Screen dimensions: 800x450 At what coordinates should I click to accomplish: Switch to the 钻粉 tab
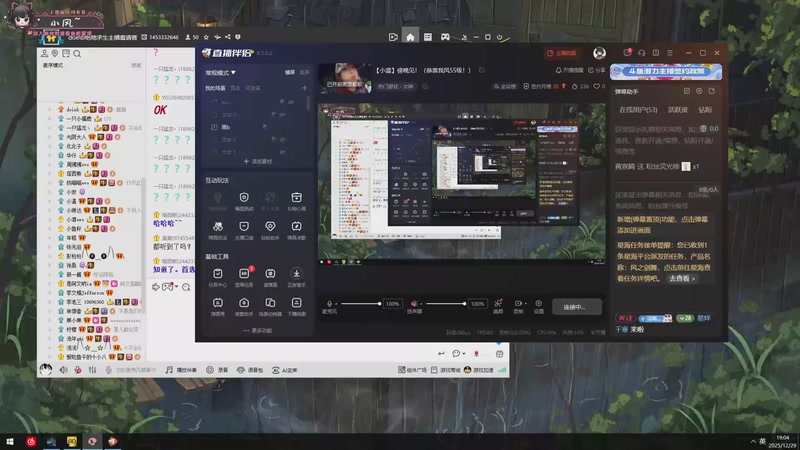click(705, 110)
